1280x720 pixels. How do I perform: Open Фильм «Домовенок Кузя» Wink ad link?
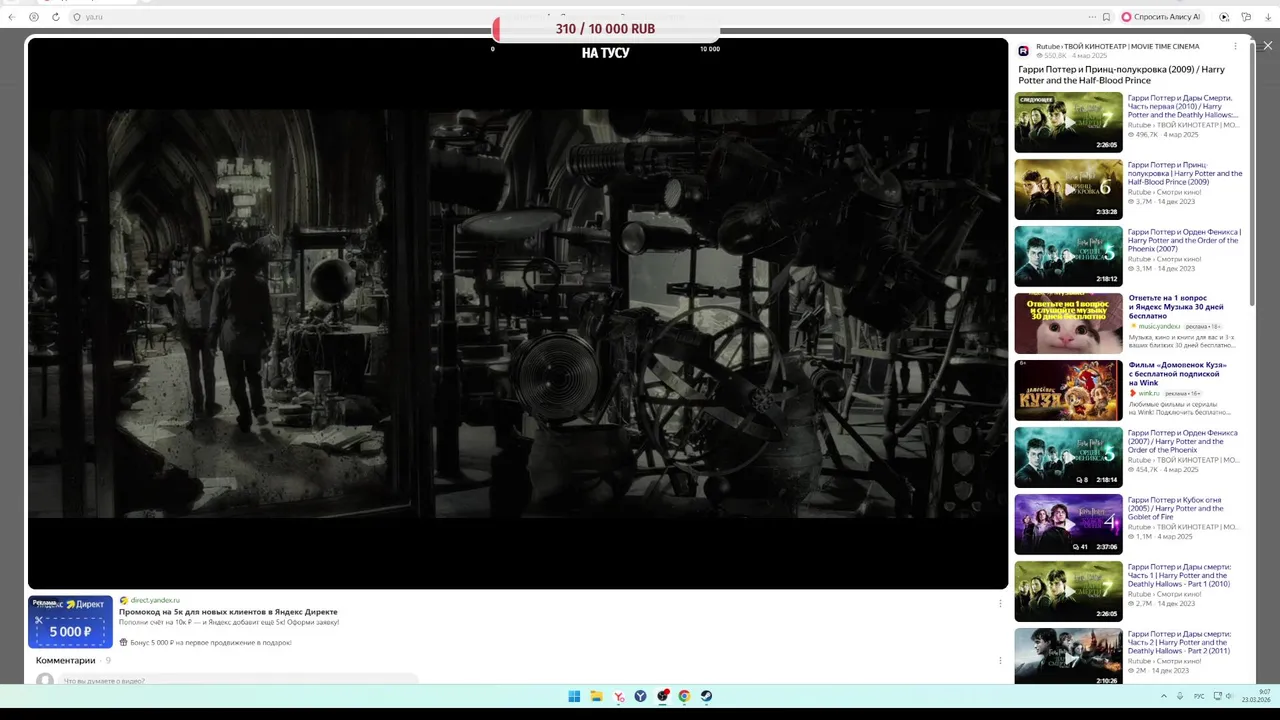1177,374
